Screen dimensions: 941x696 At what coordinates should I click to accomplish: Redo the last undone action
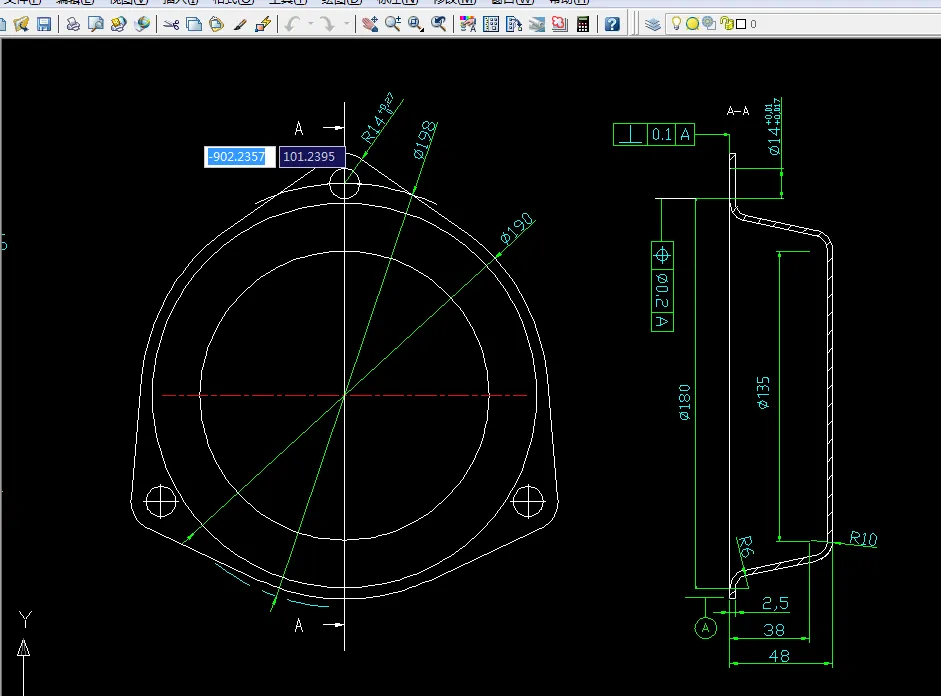point(328,24)
